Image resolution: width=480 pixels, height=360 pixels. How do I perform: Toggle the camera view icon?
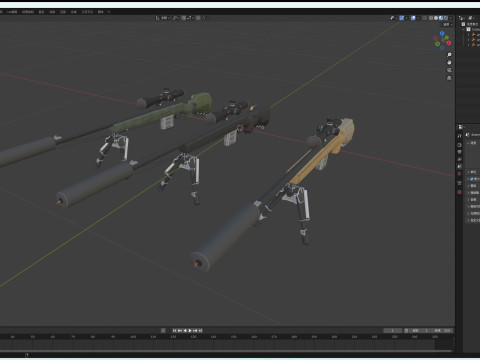coord(449,70)
